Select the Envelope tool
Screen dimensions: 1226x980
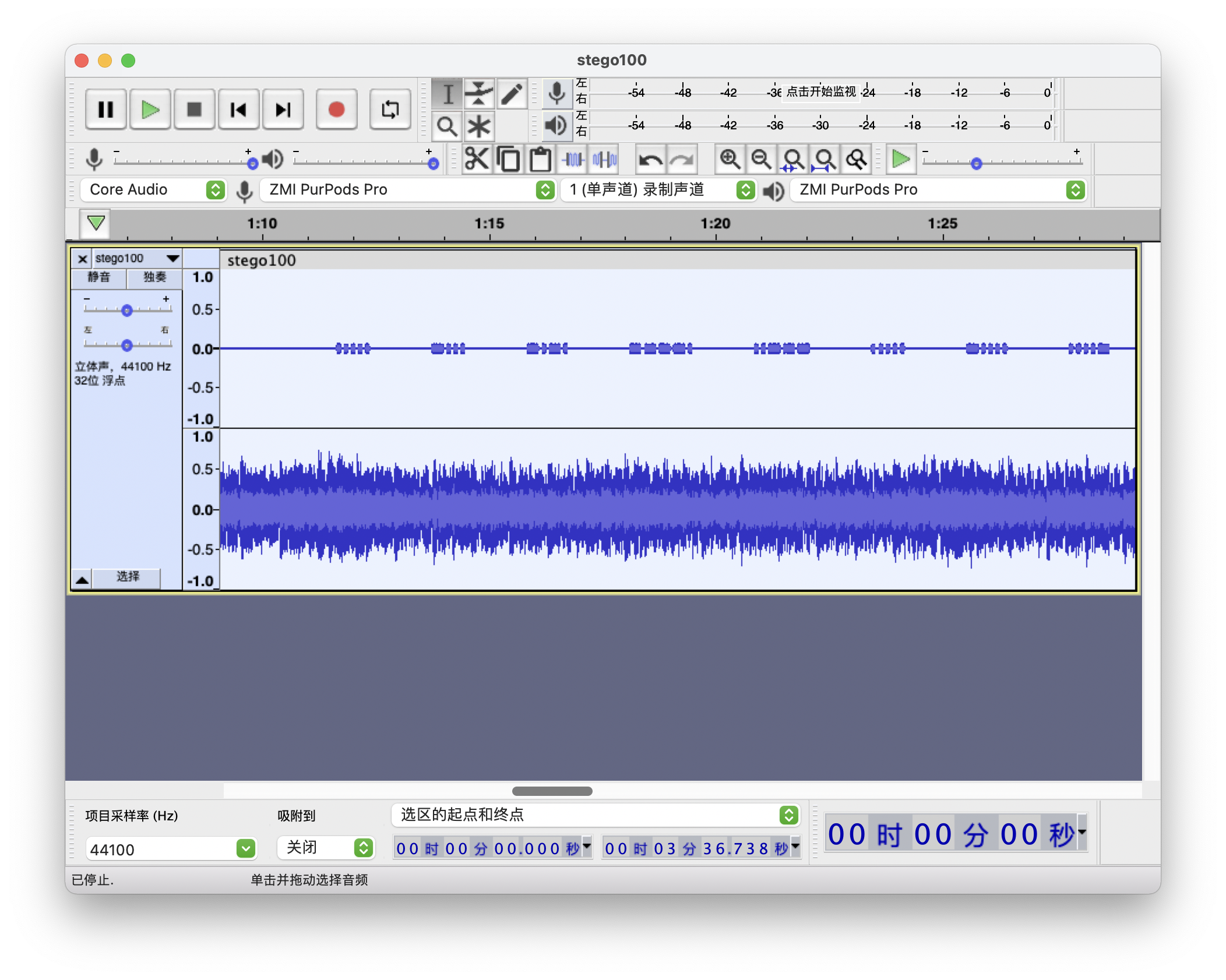click(479, 94)
